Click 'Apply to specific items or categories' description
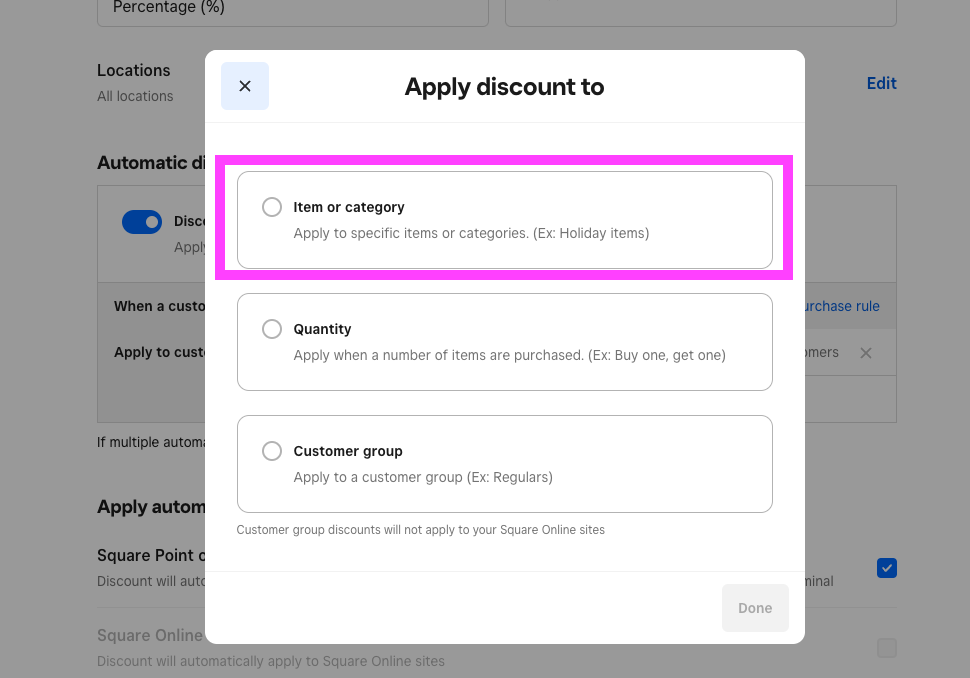The height and width of the screenshot is (678, 970). click(x=471, y=233)
